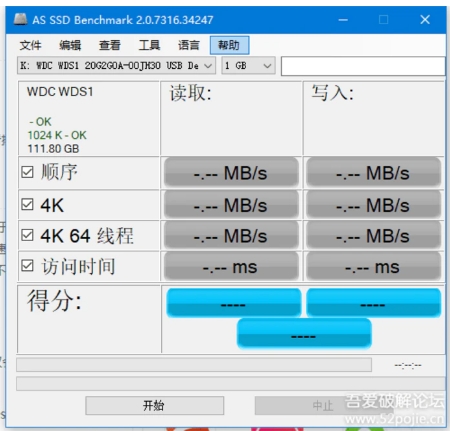
Task: Click the 4K read MB/s result
Action: [231, 205]
